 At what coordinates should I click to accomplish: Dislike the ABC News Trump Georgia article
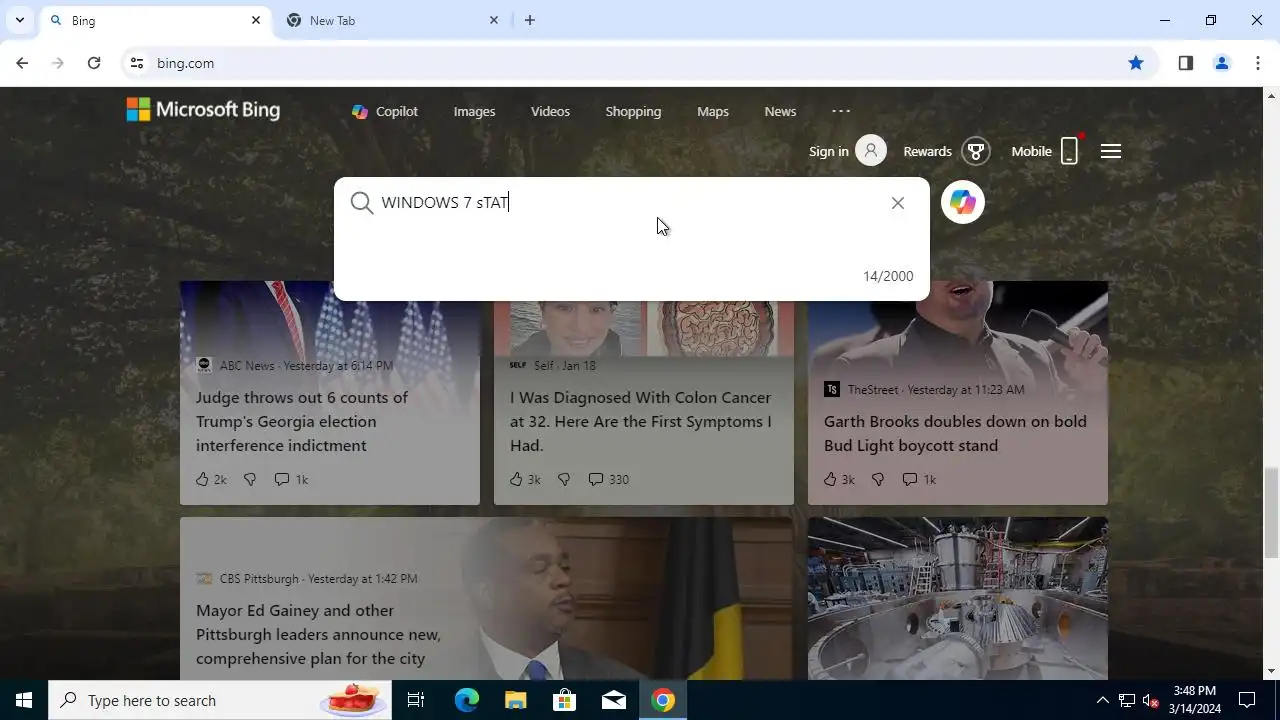(250, 479)
